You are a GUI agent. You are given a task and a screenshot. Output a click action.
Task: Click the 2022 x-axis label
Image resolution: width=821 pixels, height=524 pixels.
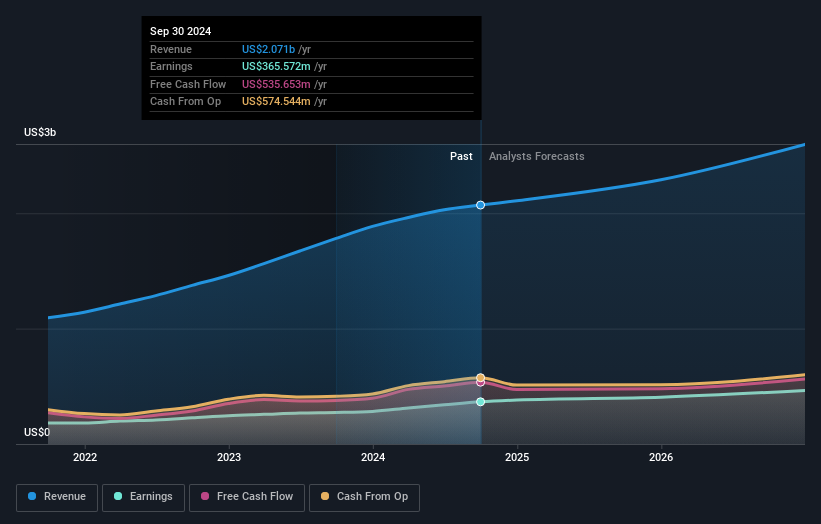tap(85, 457)
